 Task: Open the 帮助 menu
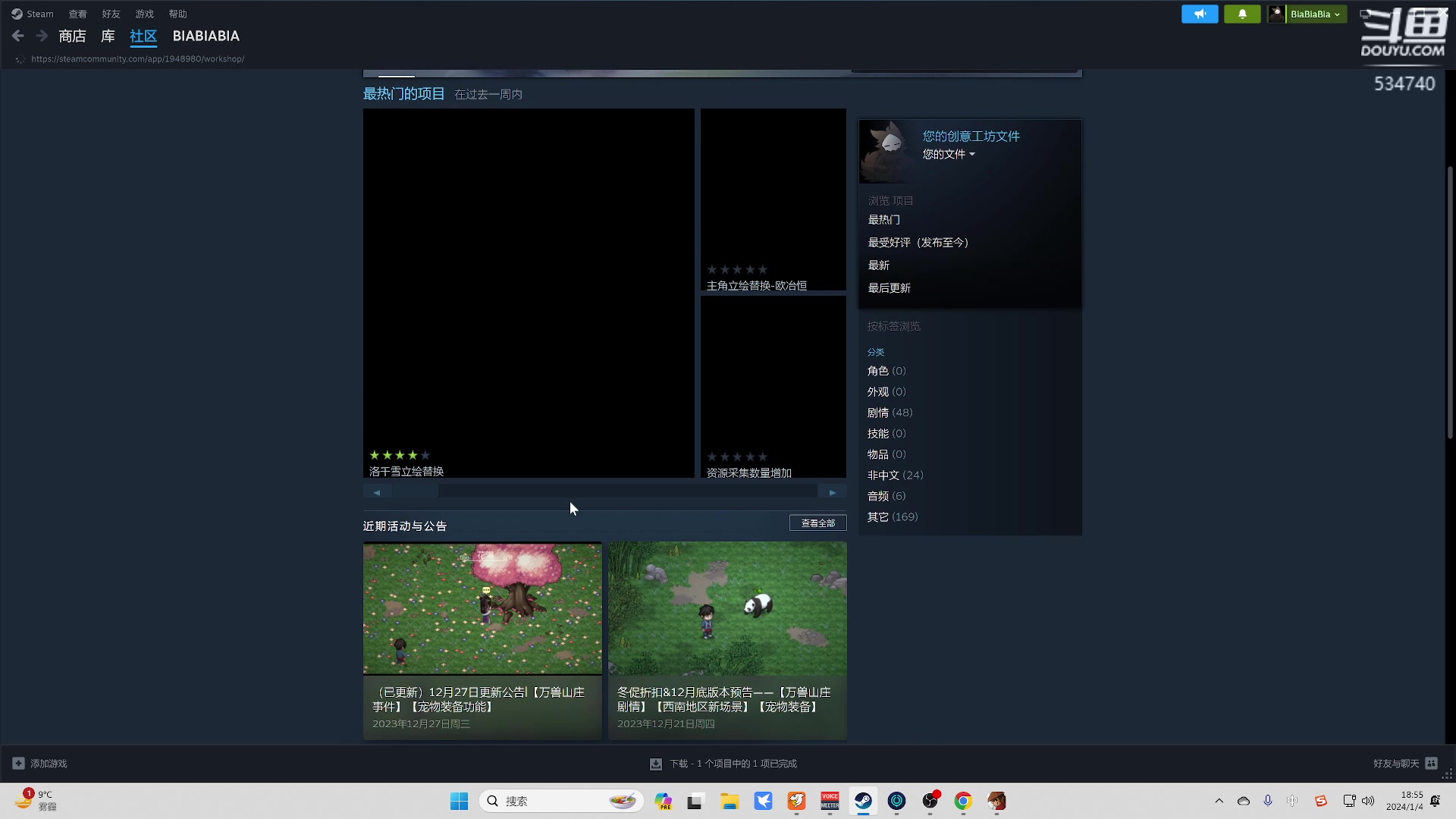pyautogui.click(x=177, y=14)
